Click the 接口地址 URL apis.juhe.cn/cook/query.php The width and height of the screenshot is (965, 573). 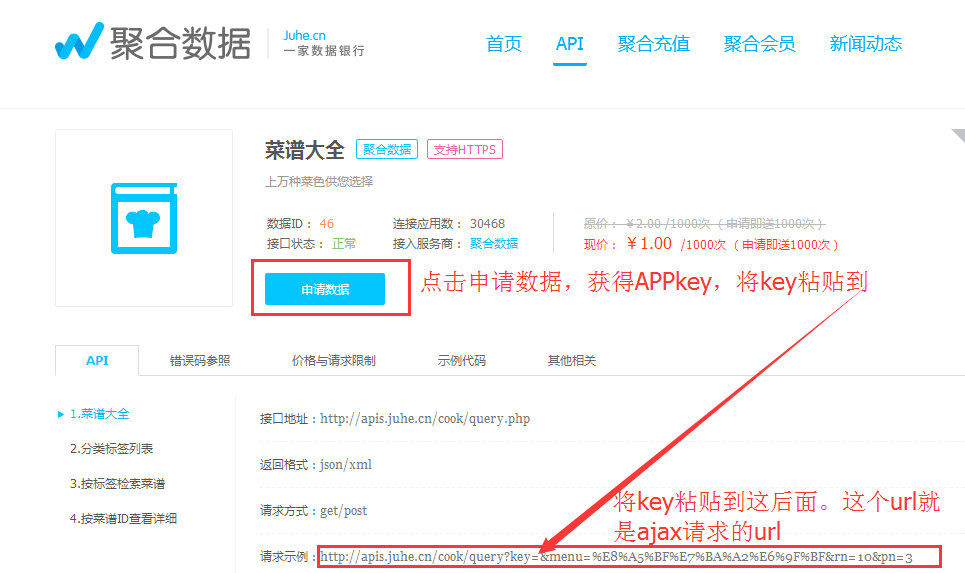click(425, 419)
